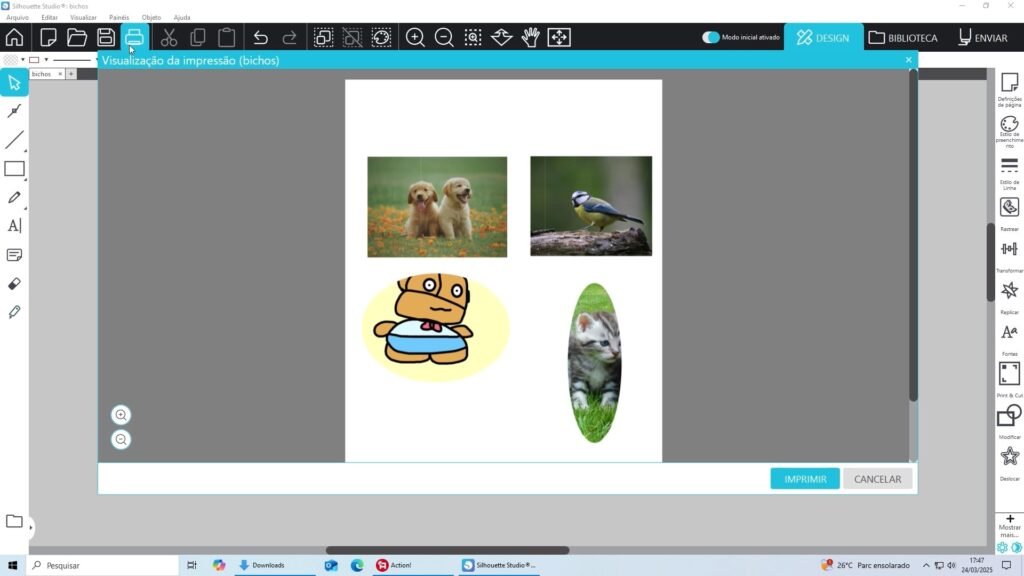This screenshot has width=1024, height=576.
Task: Open the Fill Style panel
Action: (1010, 131)
